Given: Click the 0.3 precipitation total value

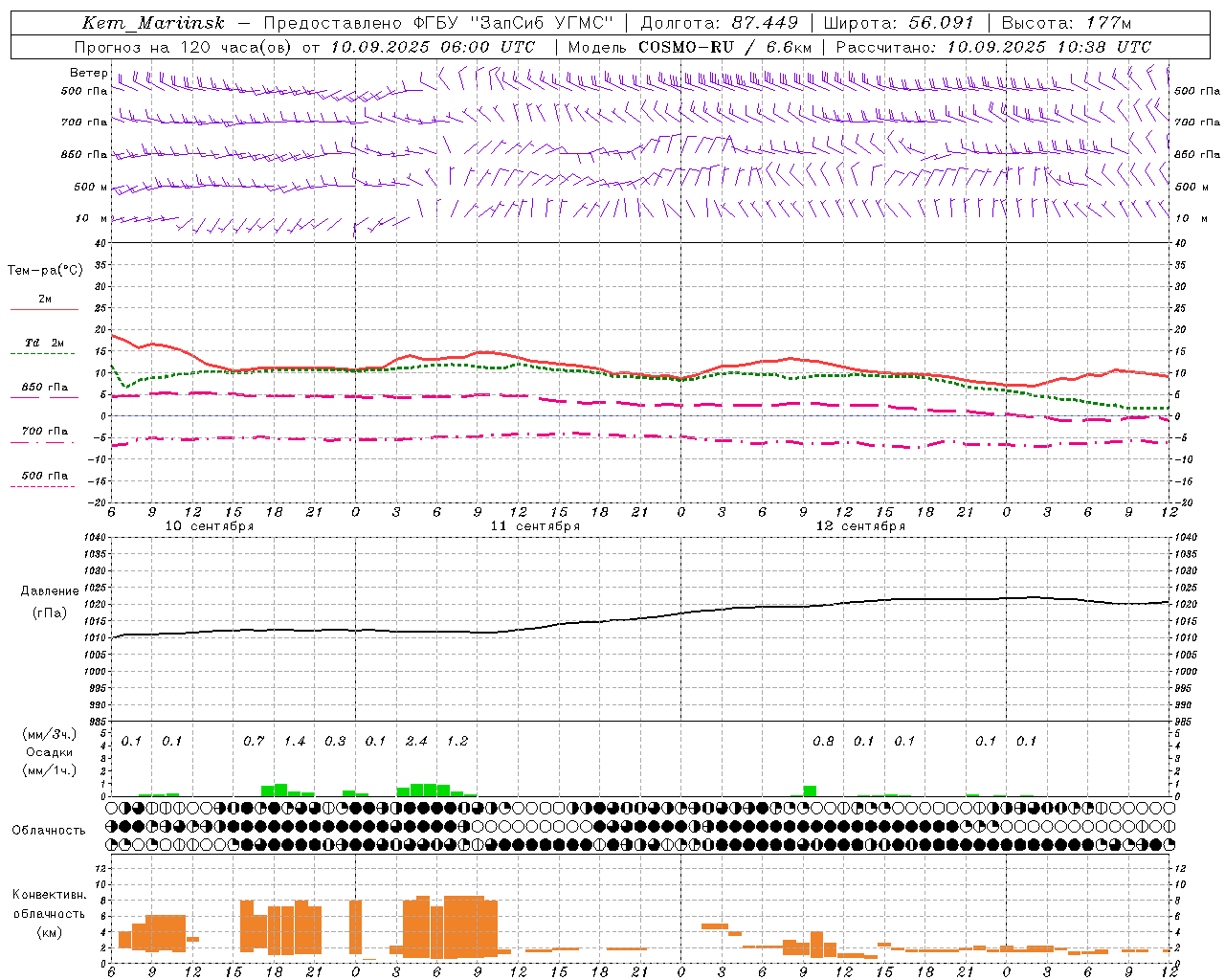Looking at the screenshot, I should coord(335,741).
